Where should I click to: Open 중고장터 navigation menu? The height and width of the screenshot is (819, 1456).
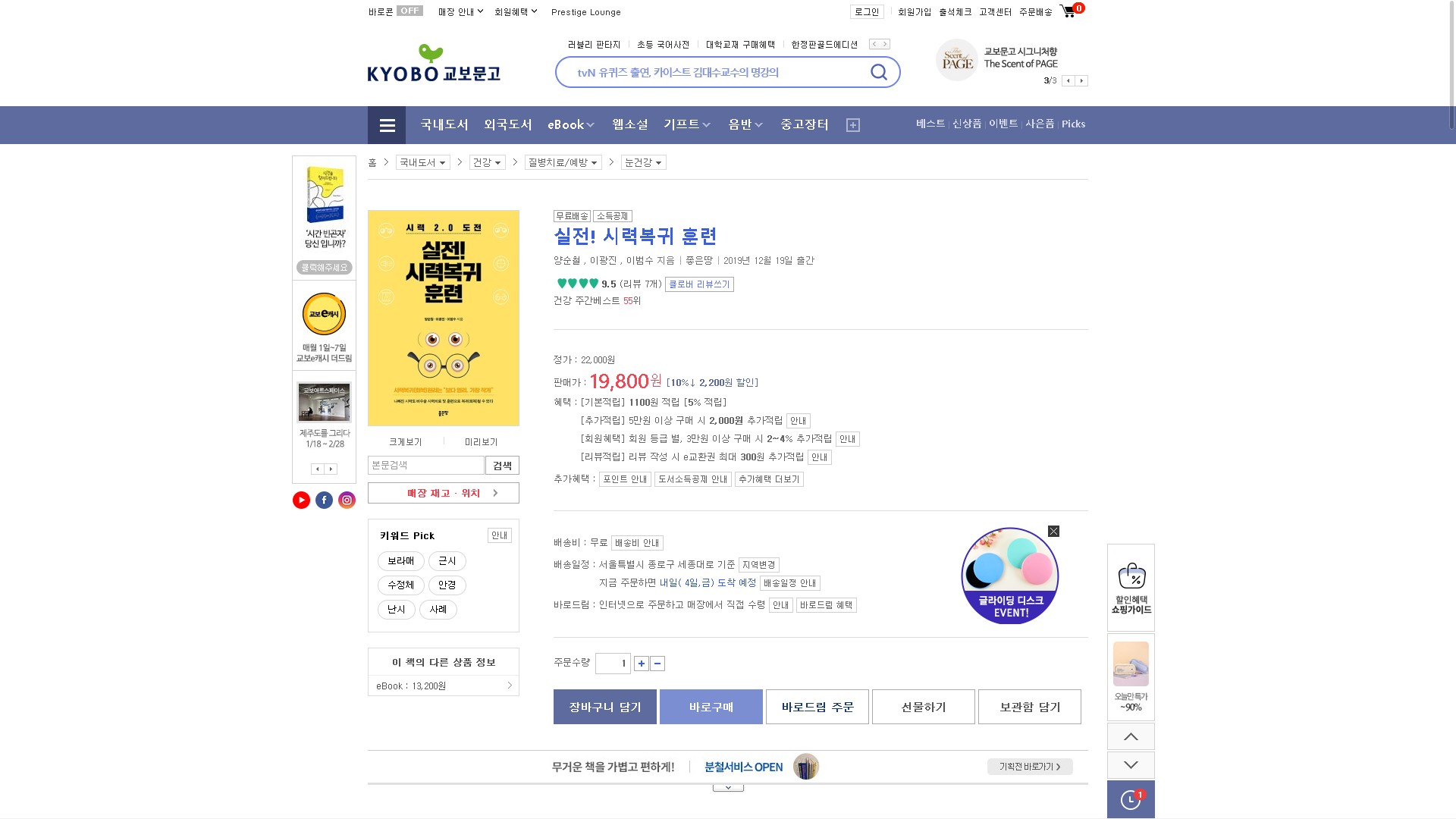[x=805, y=124]
